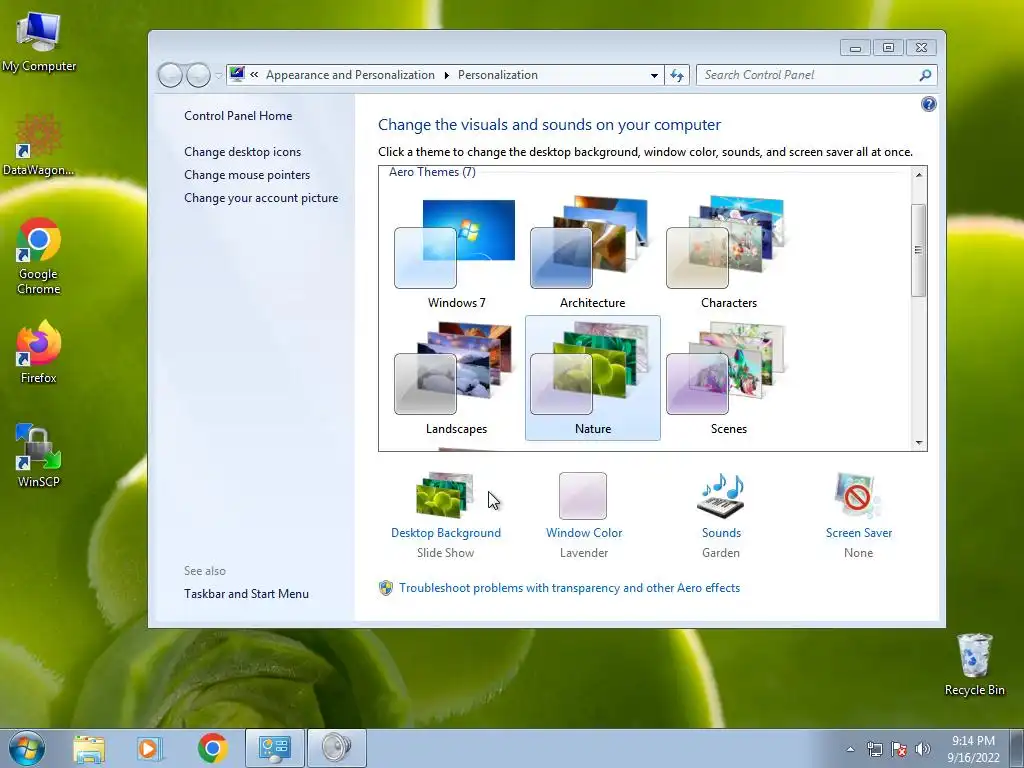1024x768 pixels.
Task: Click Personalization in the breadcrumb
Action: (x=498, y=75)
